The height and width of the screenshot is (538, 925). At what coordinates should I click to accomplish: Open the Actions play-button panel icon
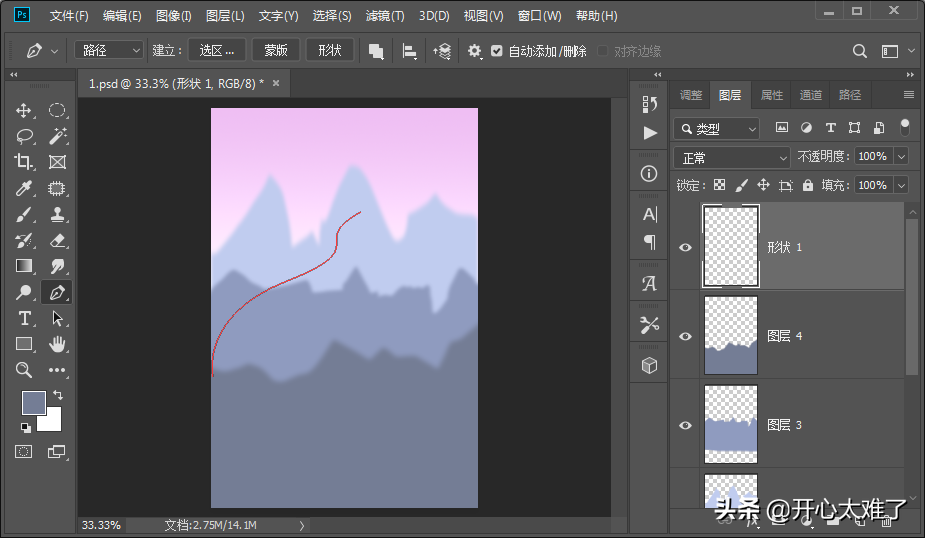coord(650,133)
